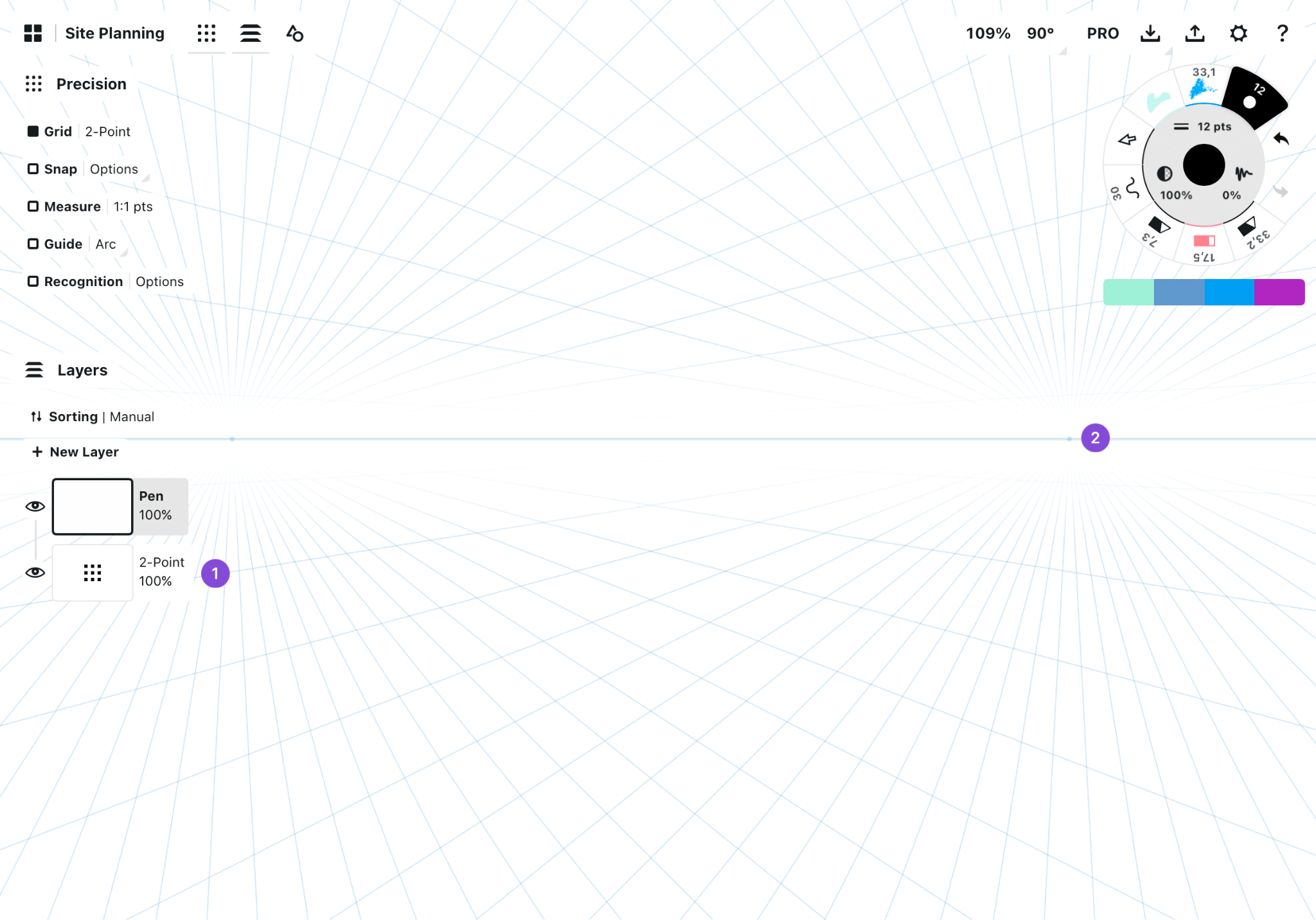Viewport: 1316px width, 920px height.
Task: Select the arrow selection tool slot
Action: 1126,140
